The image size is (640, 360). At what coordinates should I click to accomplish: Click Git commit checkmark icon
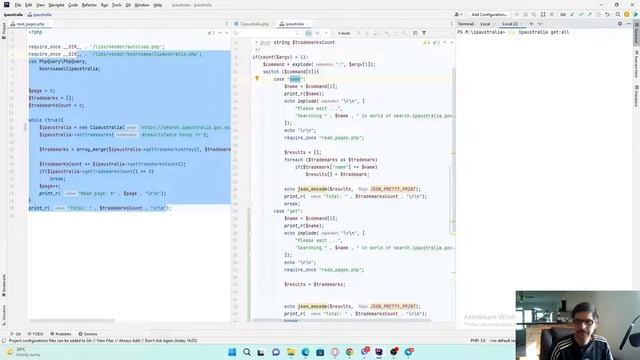pyautogui.click(x=581, y=15)
